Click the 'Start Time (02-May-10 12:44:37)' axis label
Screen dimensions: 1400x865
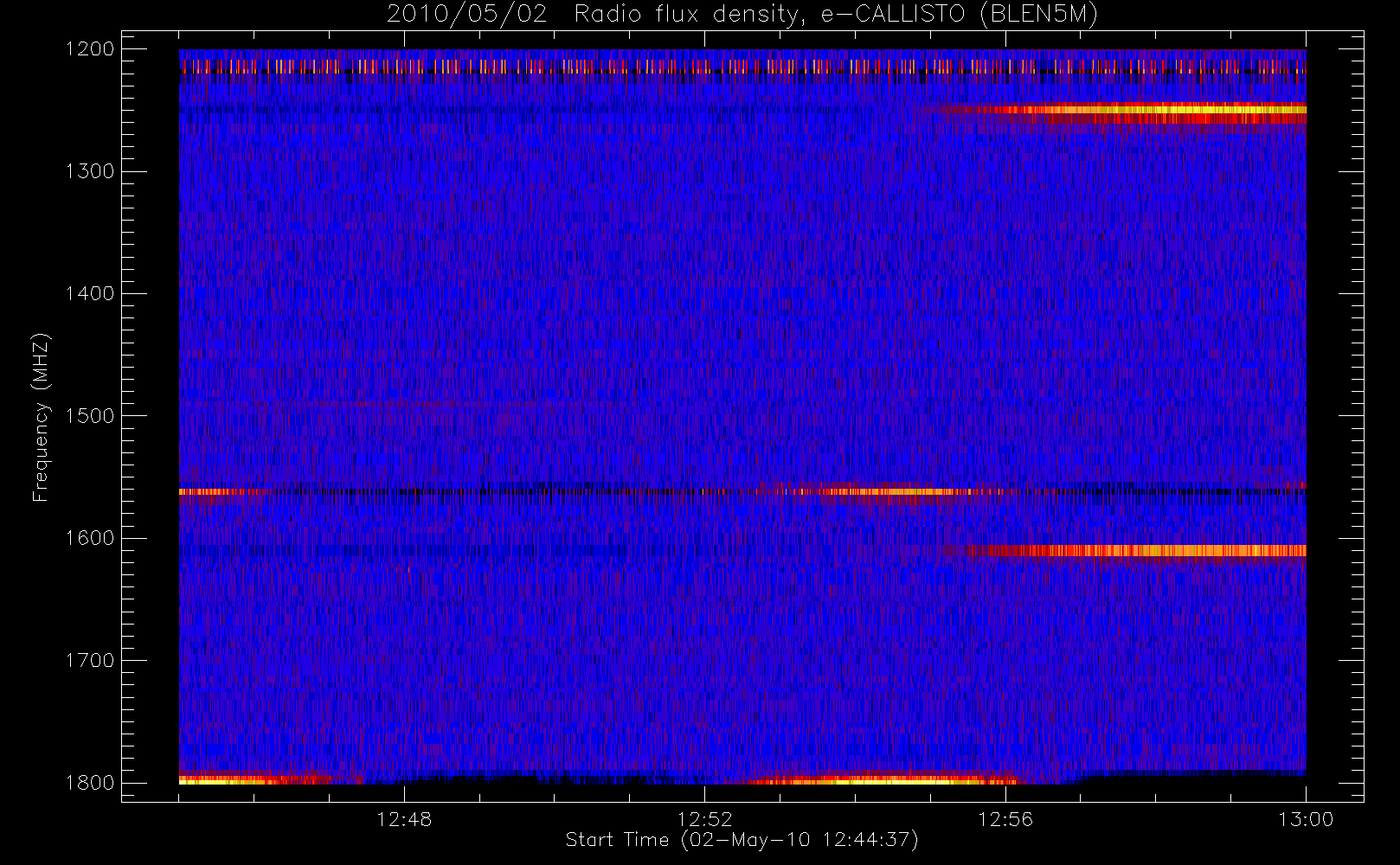[x=742, y=840]
